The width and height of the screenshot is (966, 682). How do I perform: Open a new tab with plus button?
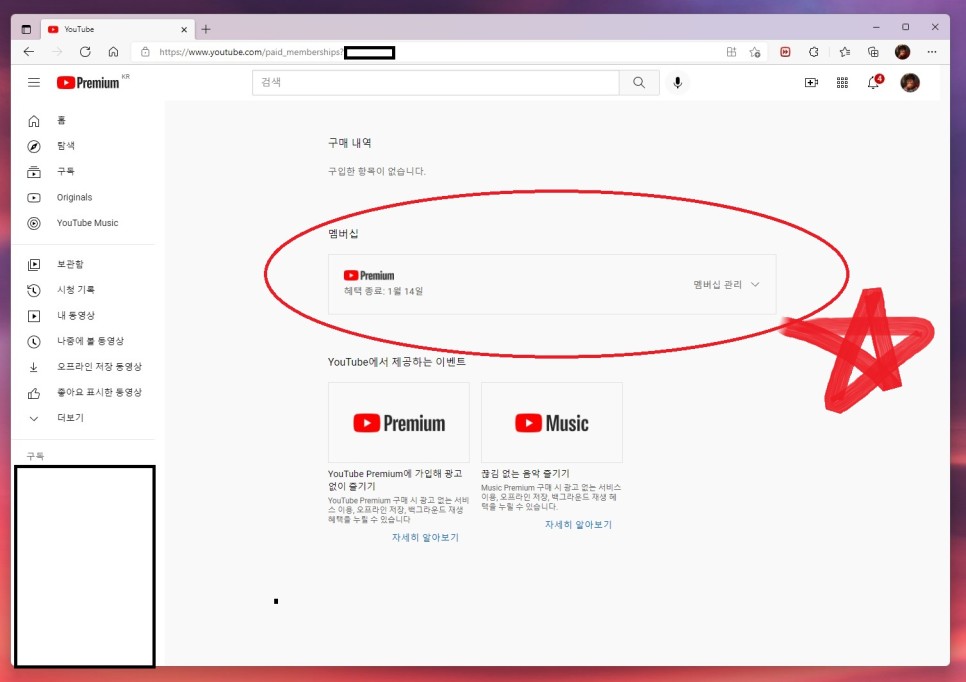[x=206, y=29]
